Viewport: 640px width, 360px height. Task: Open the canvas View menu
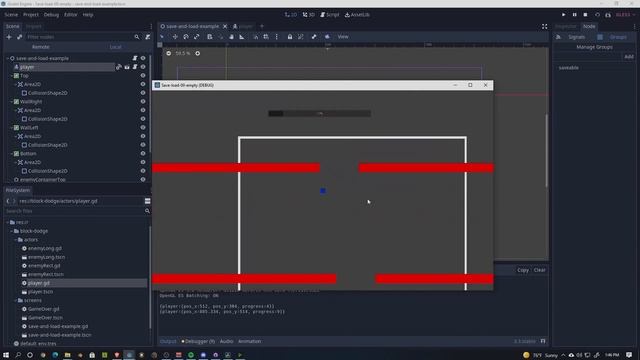point(343,37)
